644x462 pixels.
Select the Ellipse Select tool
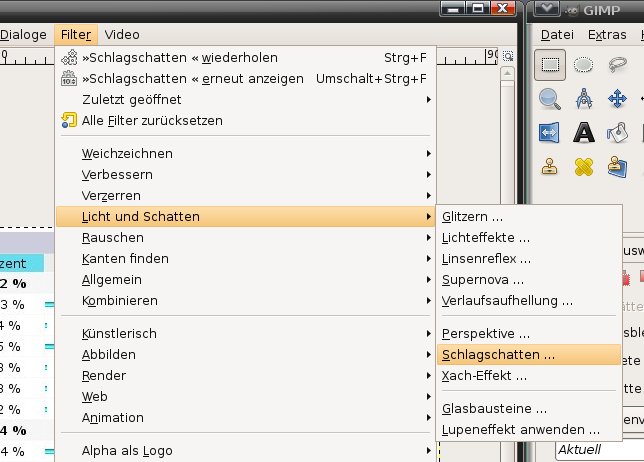(583, 66)
